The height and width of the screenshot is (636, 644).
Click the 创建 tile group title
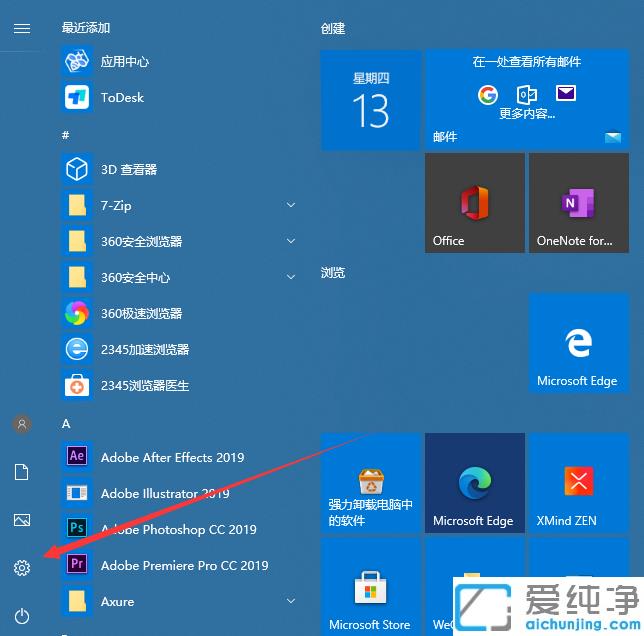[333, 28]
